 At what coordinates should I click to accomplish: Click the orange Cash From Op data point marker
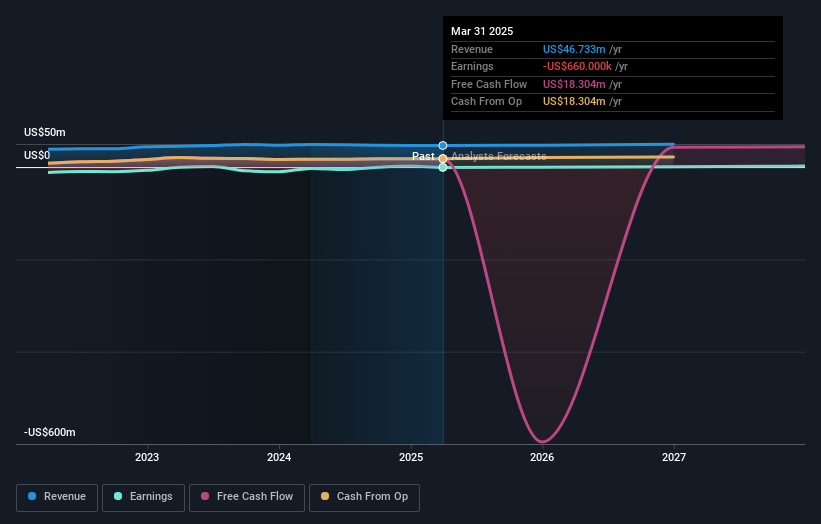coord(443,159)
